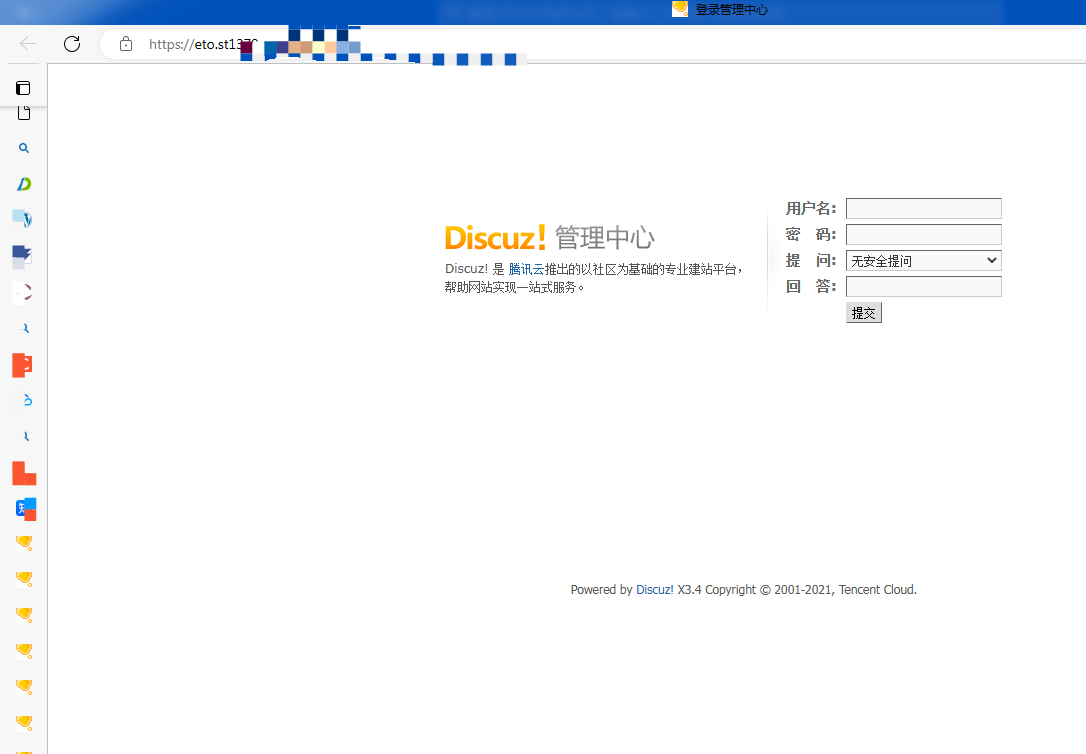
Task: Switch to the WordPress favicon tab
Action: [x=24, y=219]
